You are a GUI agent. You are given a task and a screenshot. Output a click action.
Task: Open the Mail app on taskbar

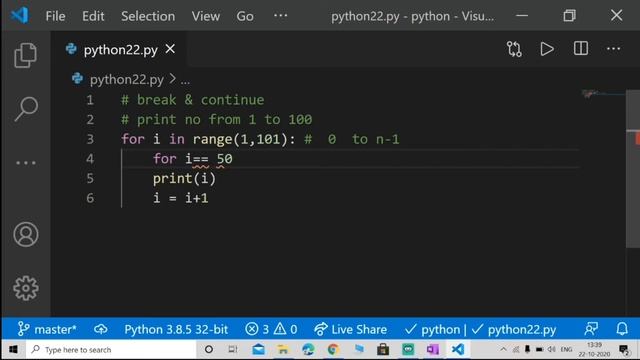click(258, 349)
